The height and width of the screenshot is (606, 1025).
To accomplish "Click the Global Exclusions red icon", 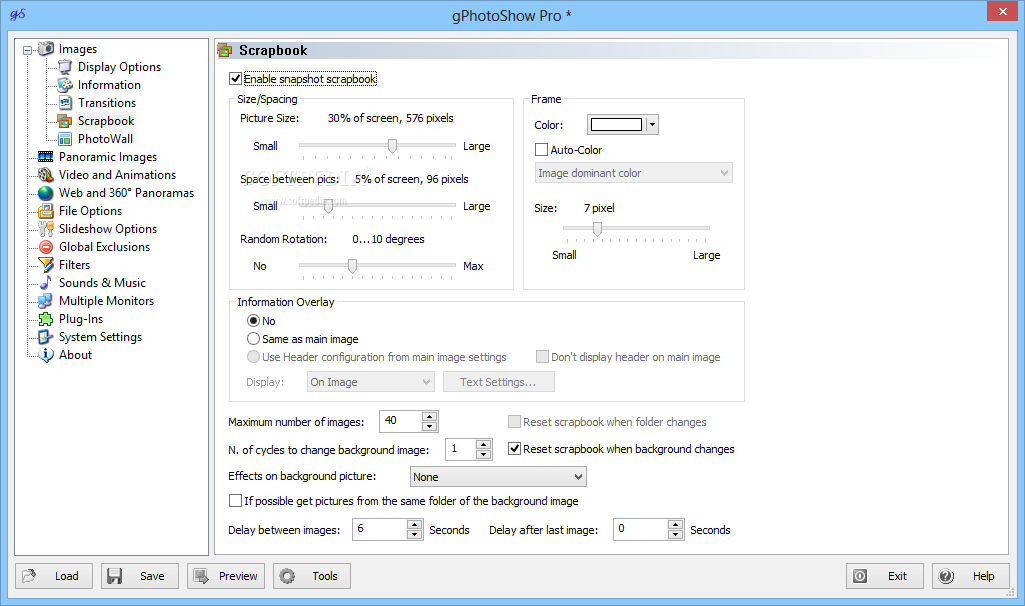I will tap(46, 246).
